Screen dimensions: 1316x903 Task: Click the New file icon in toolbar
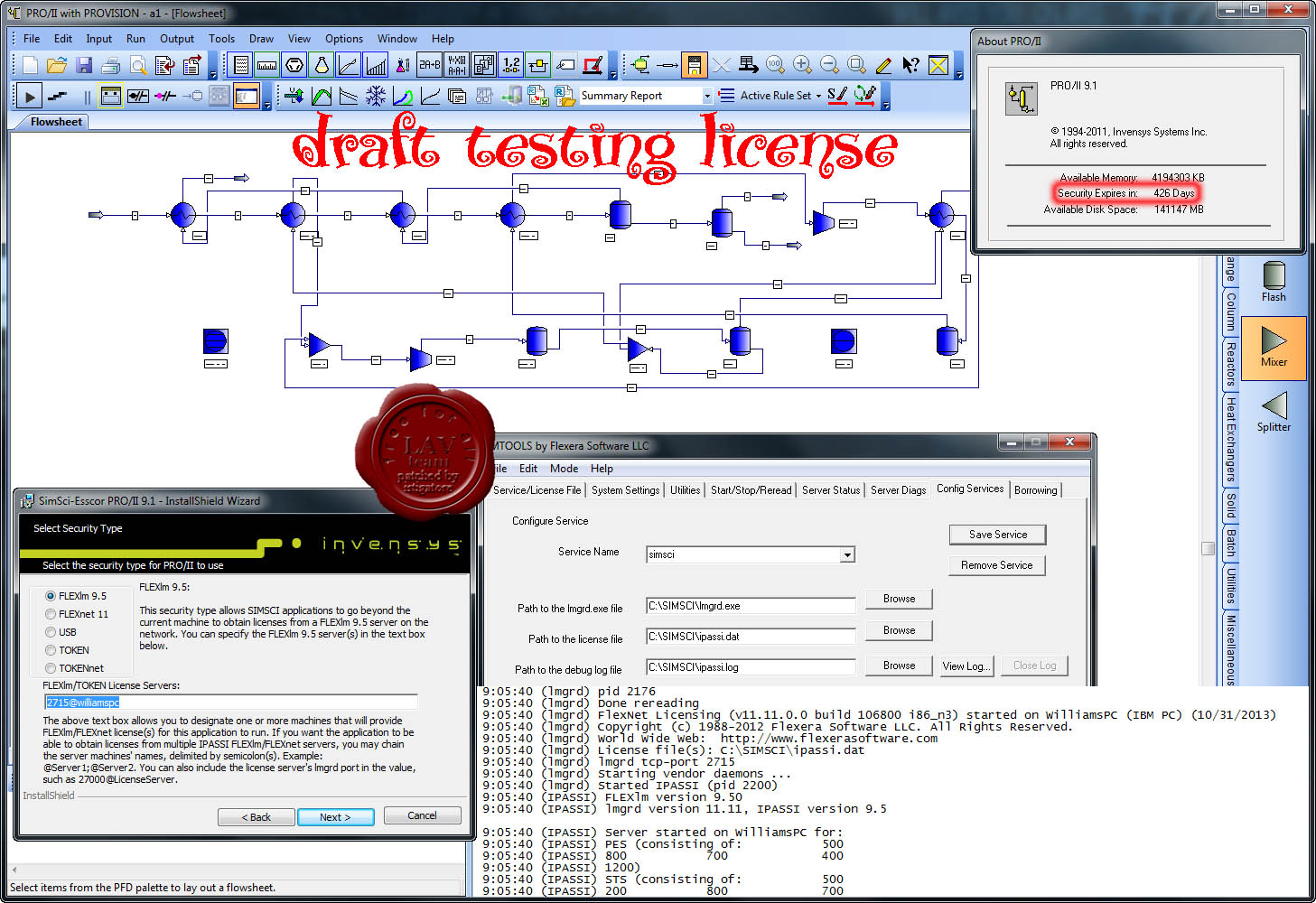[x=30, y=65]
